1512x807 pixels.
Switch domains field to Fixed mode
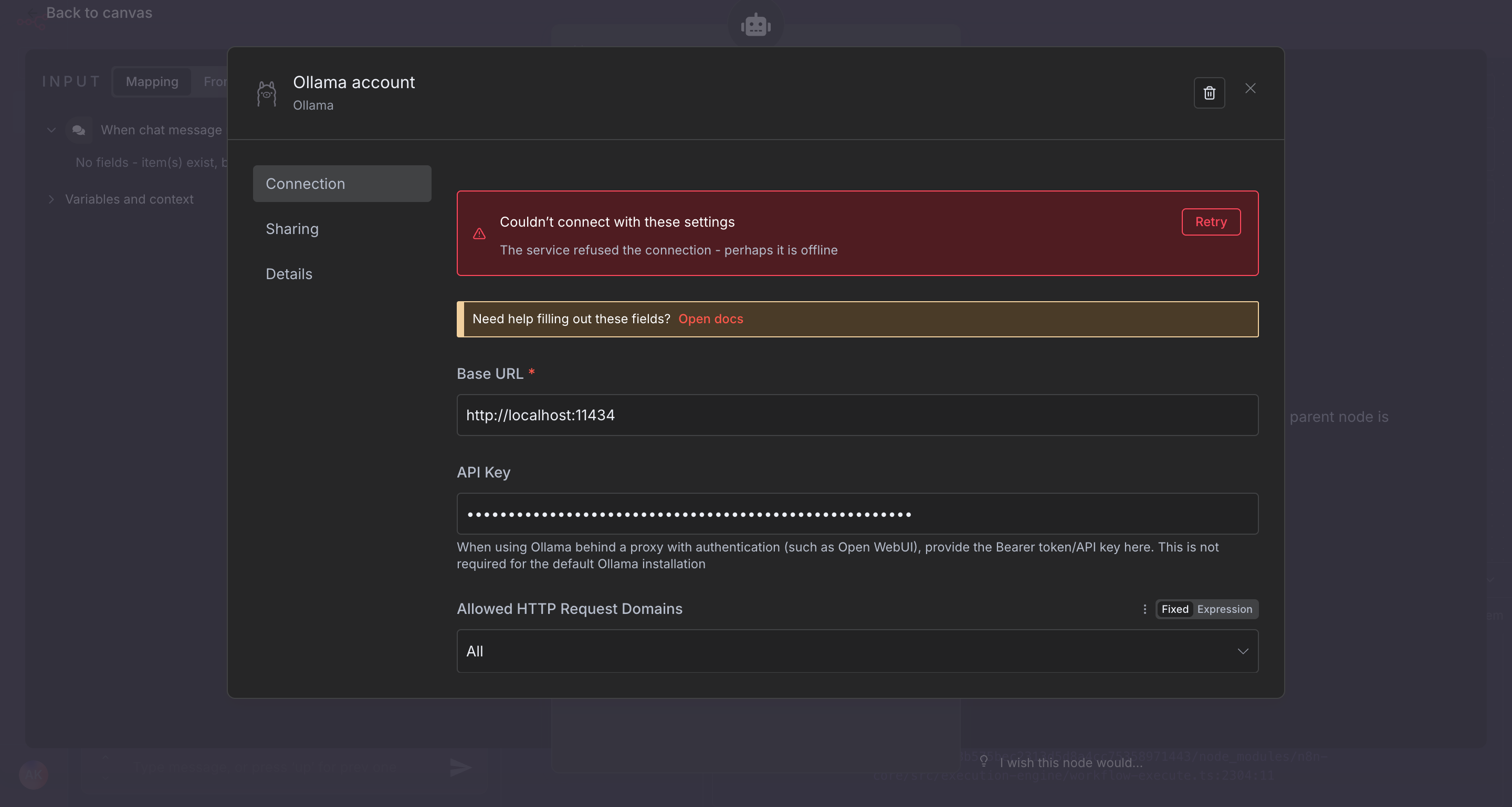1174,609
